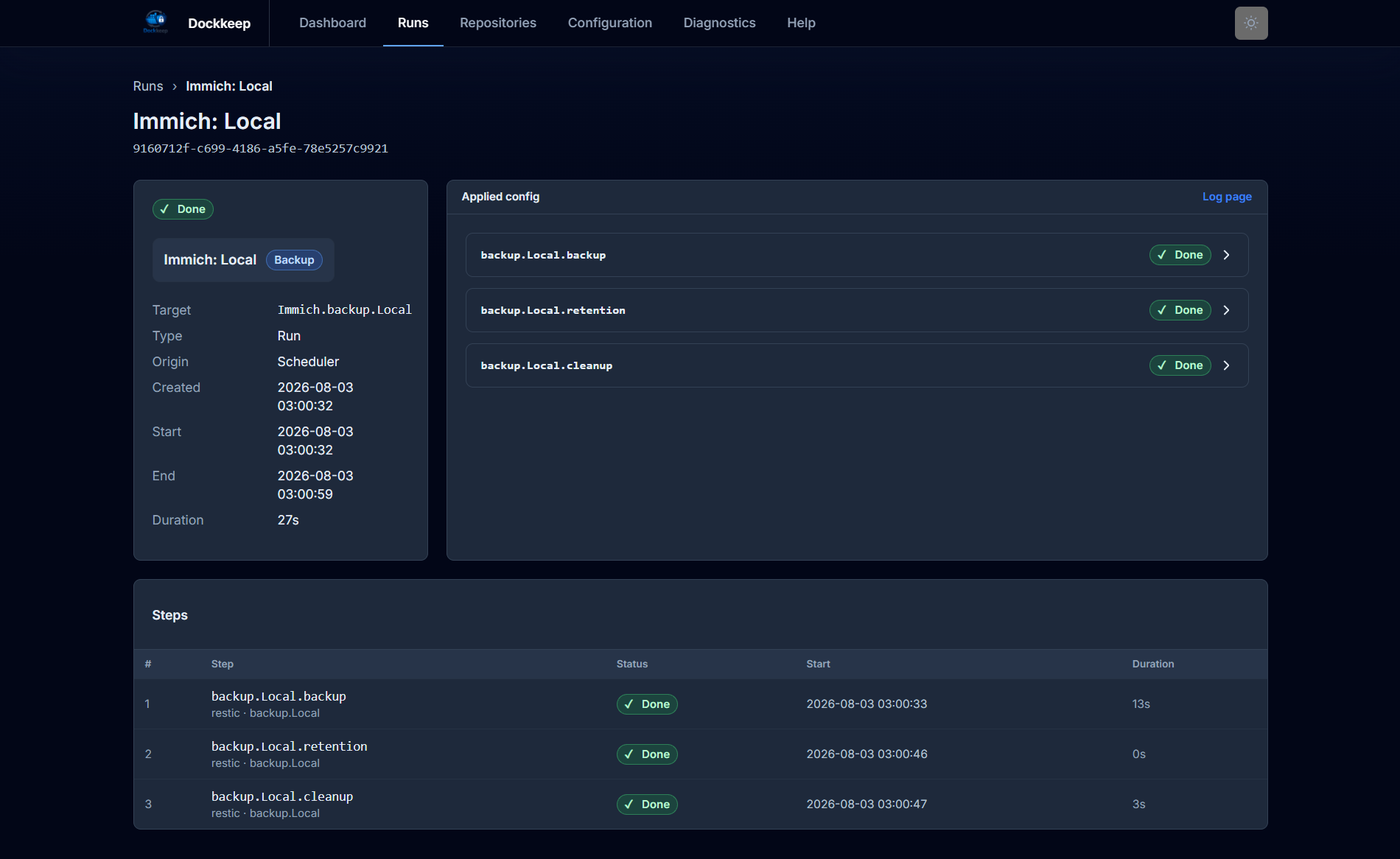Click the End time 2026-08-03 03:00:59
Viewport: 1400px width, 859px height.
pos(315,485)
